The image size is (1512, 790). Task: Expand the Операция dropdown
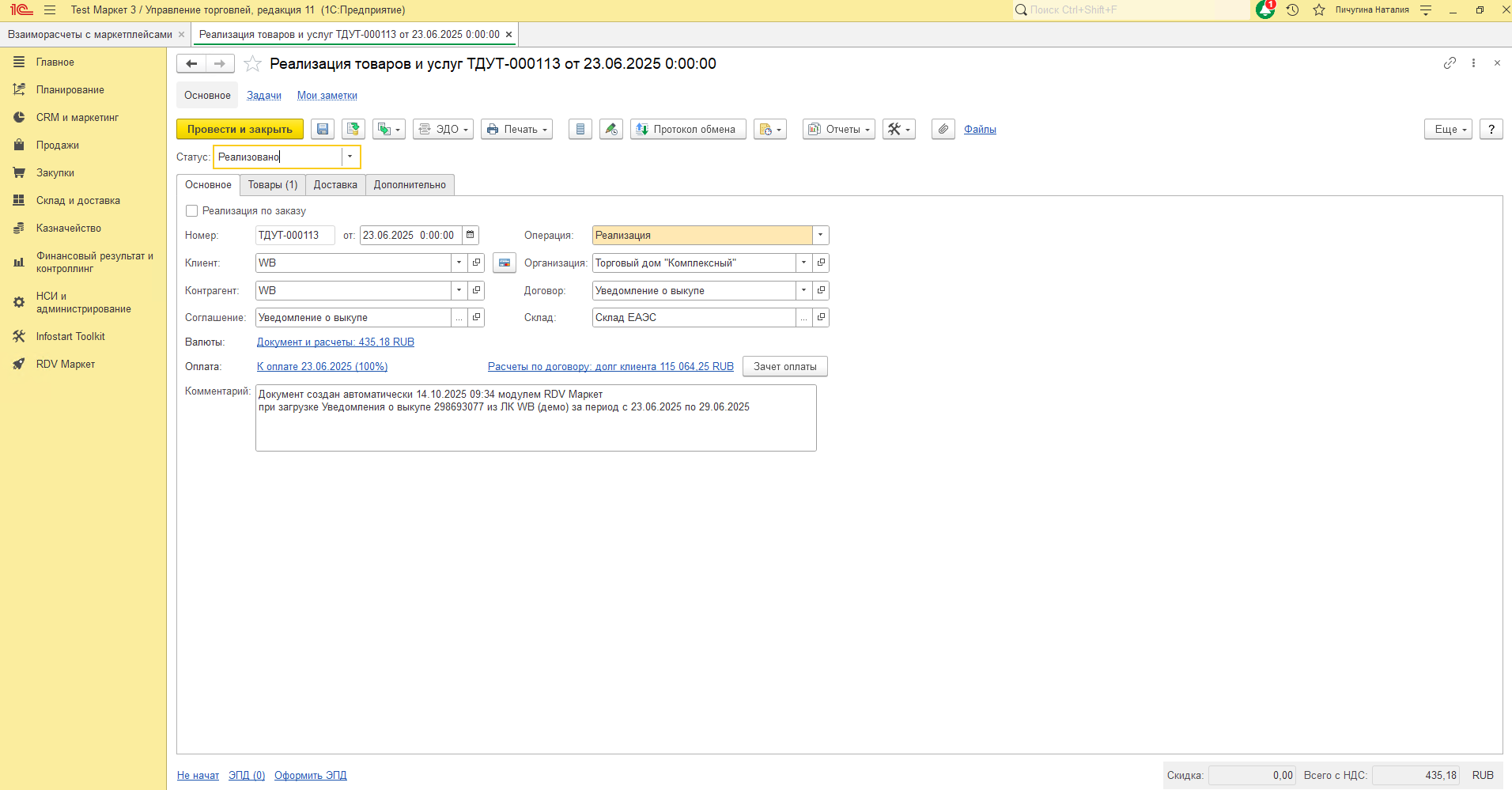pos(821,235)
